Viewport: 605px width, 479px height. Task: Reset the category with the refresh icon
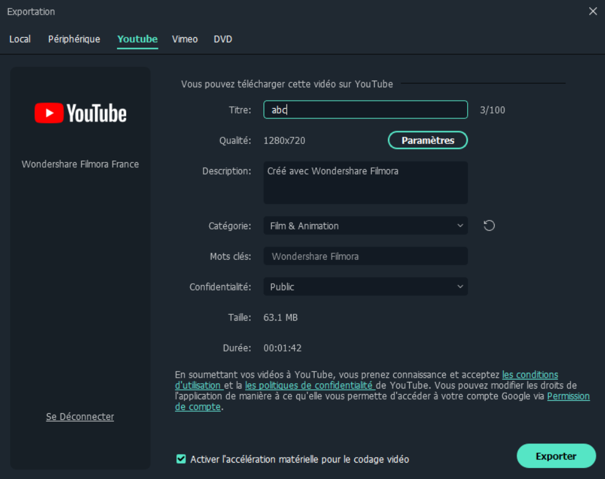[x=489, y=225]
